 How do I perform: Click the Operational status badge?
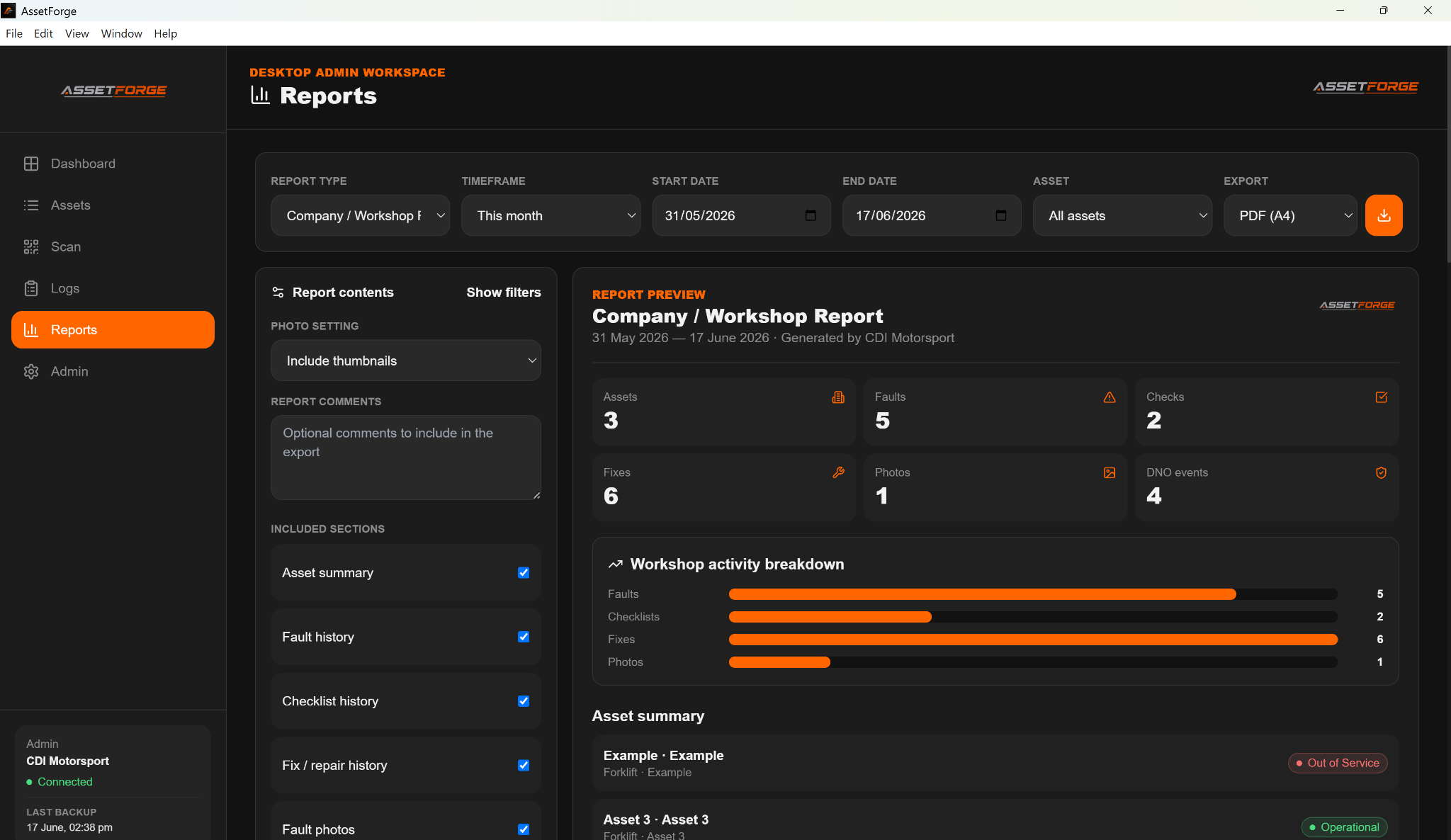point(1344,827)
